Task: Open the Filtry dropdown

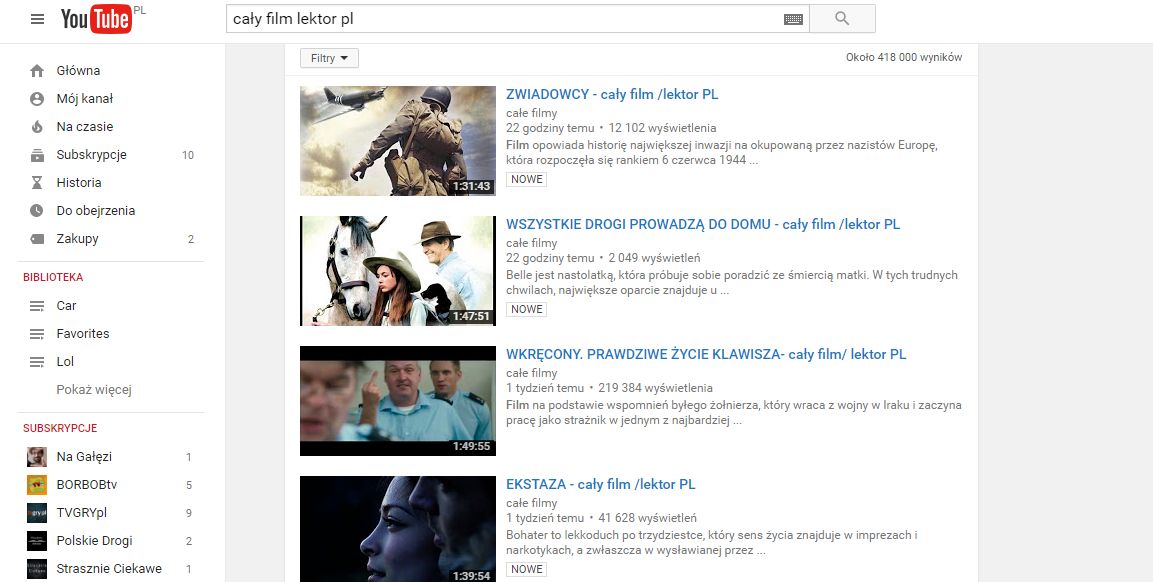Action: 328,58
